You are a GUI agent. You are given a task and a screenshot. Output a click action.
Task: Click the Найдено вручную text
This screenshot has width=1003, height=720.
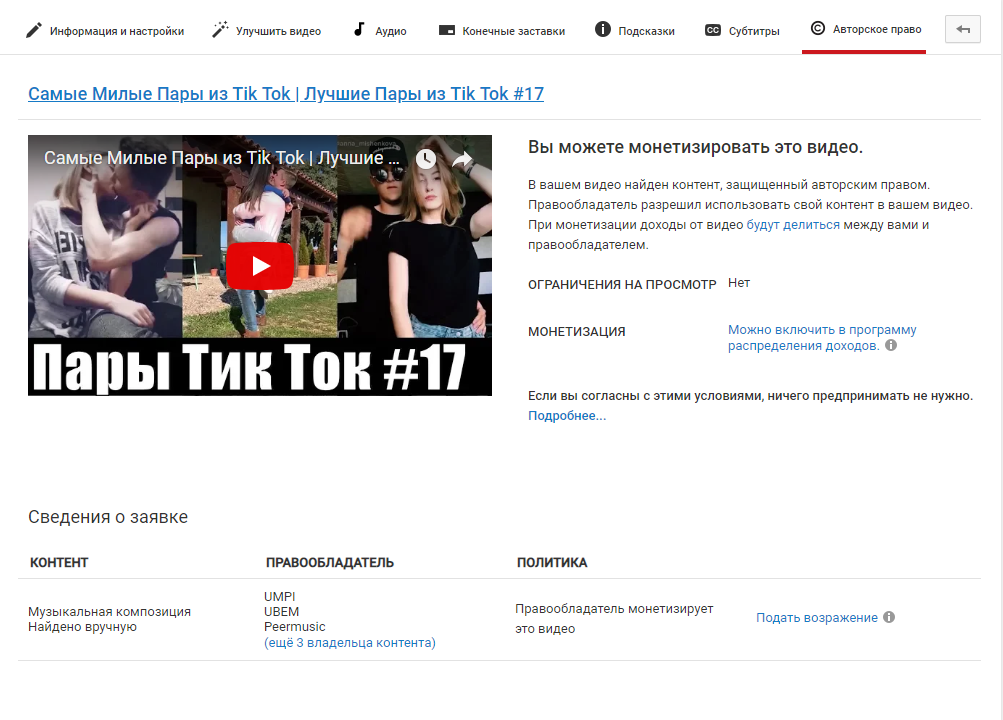coord(83,627)
